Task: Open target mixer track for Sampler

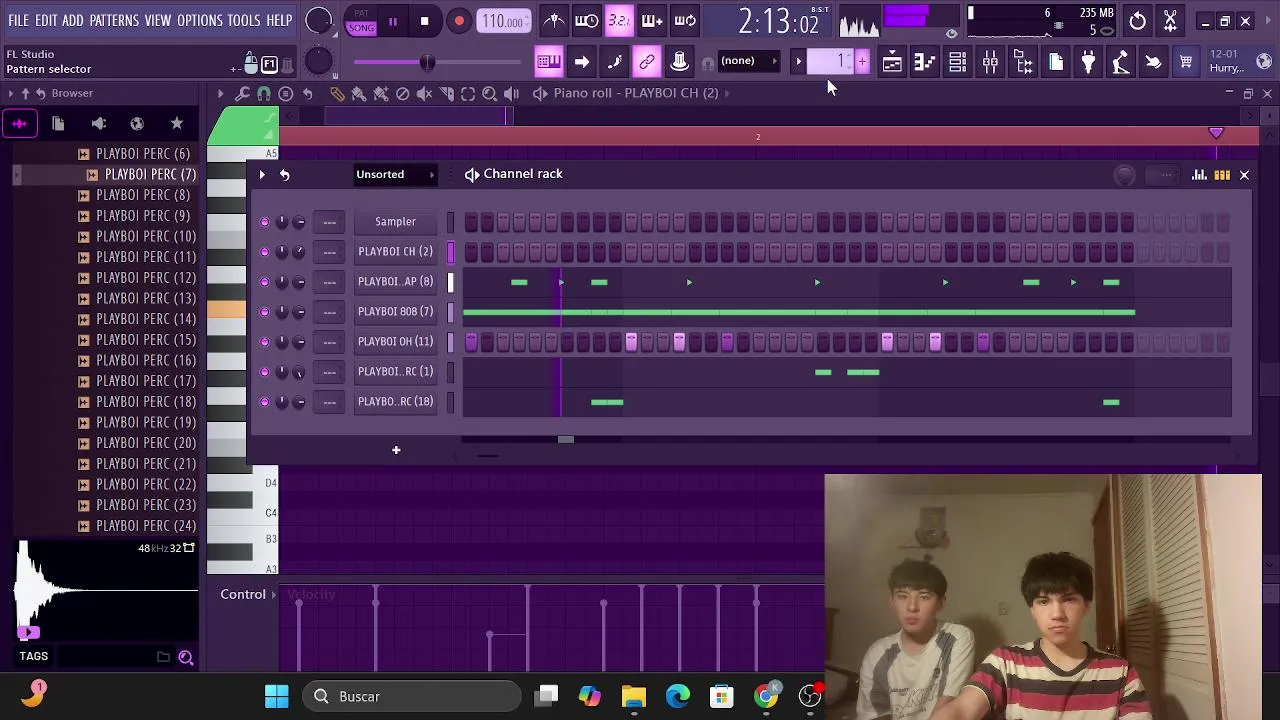Action: (329, 222)
